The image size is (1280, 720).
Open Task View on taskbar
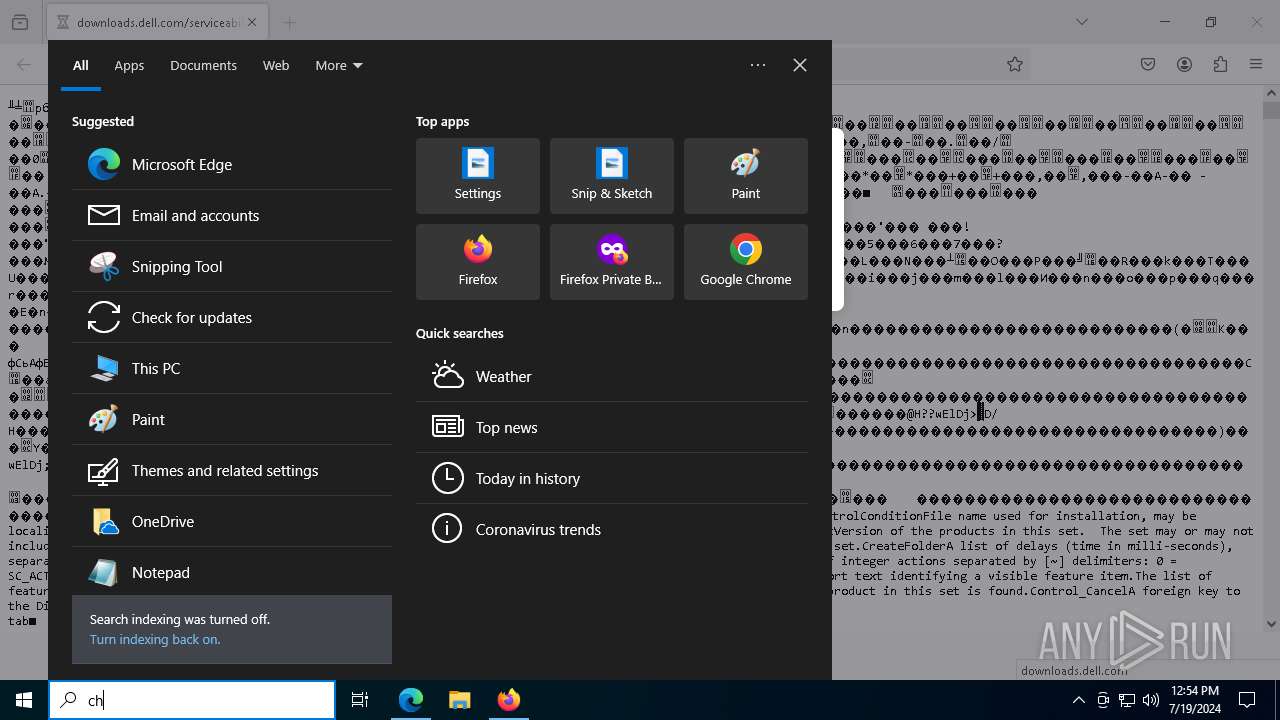[360, 700]
